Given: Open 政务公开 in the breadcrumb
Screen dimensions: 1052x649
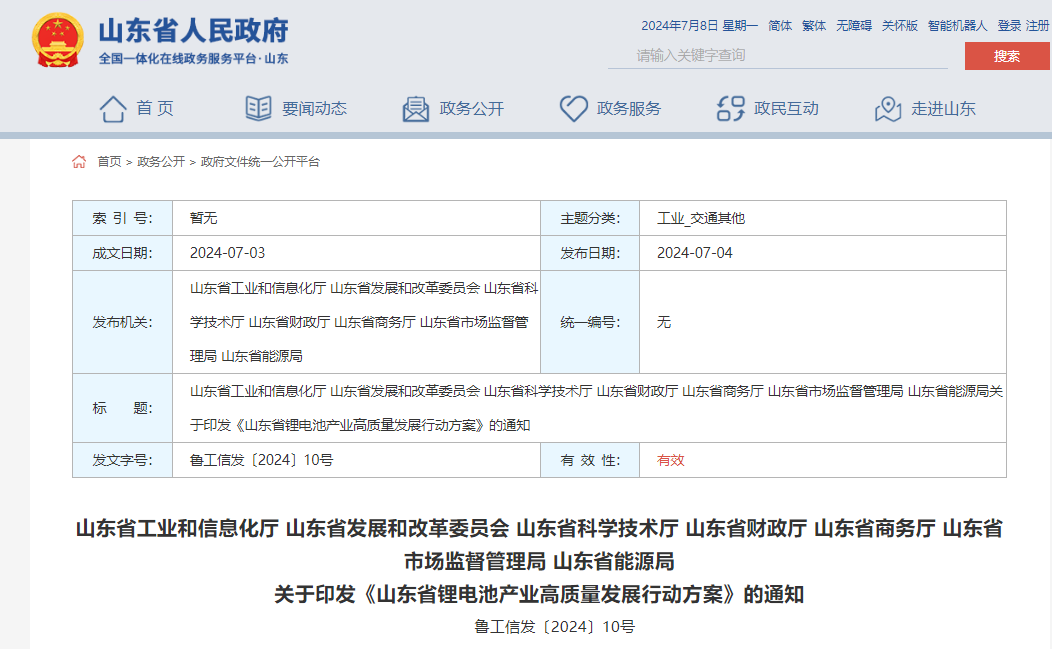Looking at the screenshot, I should pyautogui.click(x=161, y=162).
